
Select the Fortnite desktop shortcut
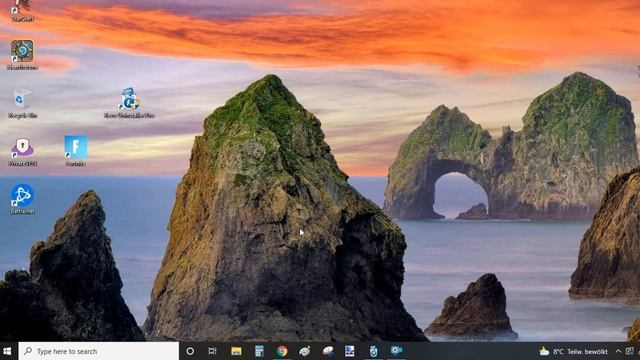coord(76,151)
